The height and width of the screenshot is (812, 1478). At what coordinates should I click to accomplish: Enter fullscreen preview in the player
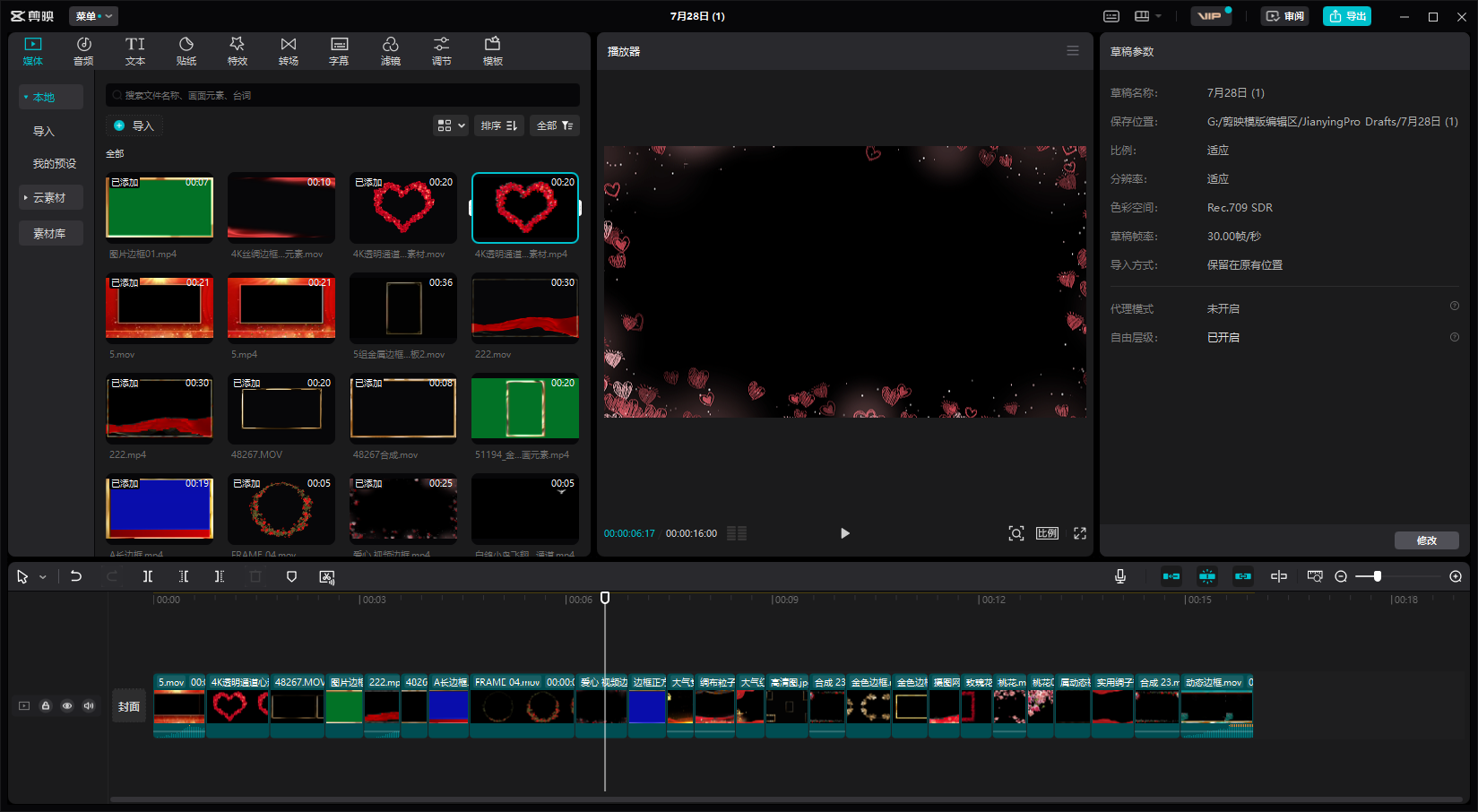coord(1080,533)
